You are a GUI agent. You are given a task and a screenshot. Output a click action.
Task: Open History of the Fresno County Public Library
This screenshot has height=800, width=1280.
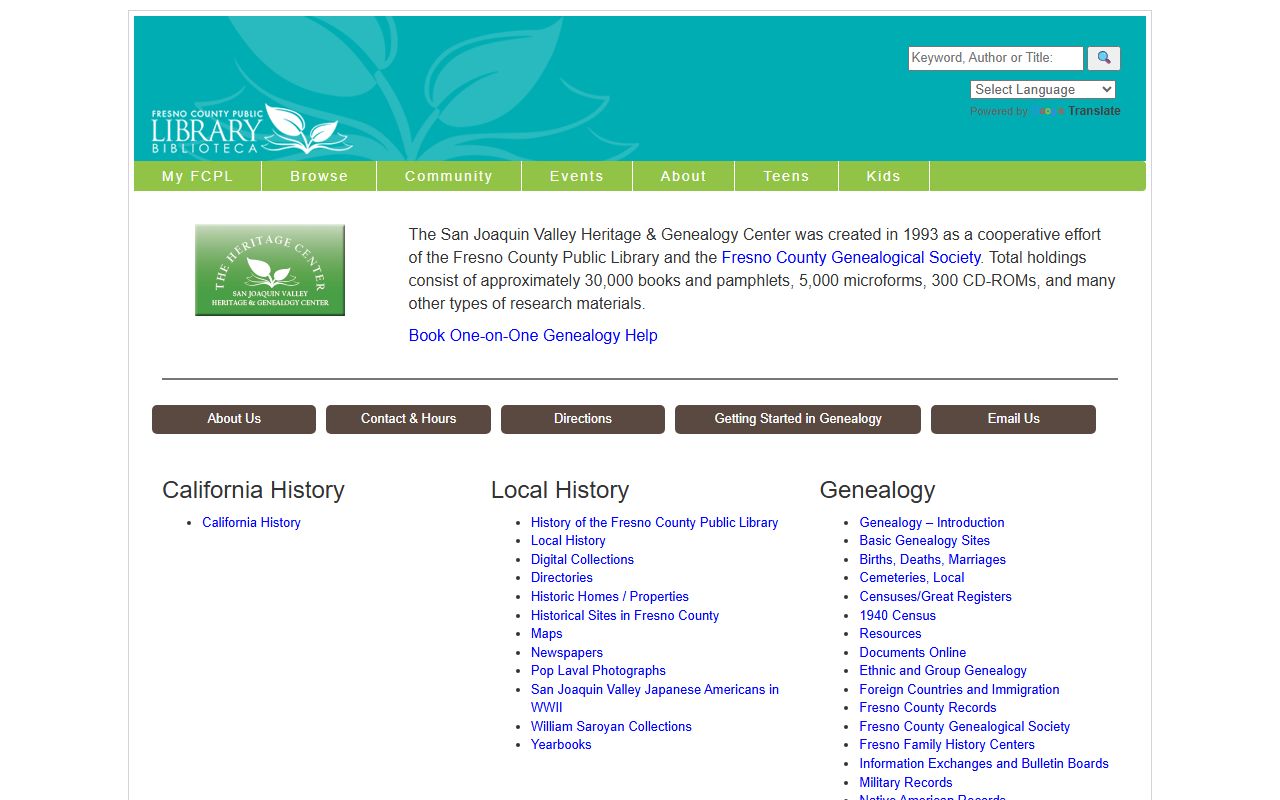pyautogui.click(x=654, y=522)
